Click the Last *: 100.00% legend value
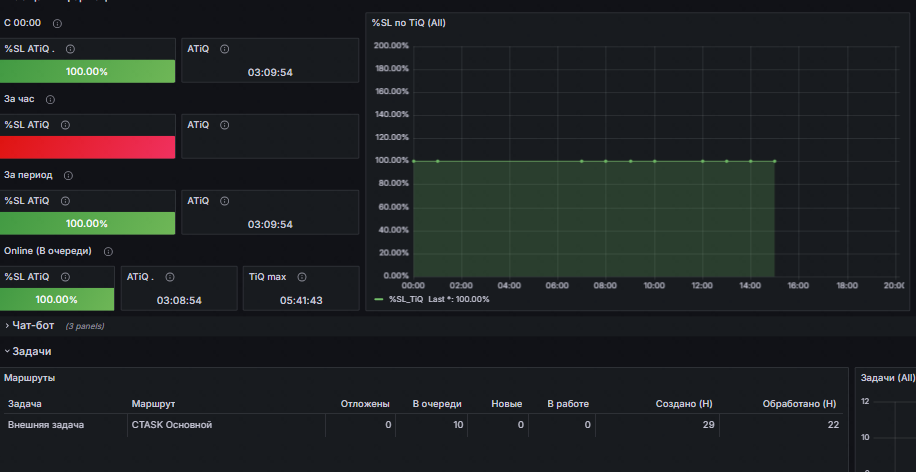This screenshot has width=916, height=472. coord(459,299)
